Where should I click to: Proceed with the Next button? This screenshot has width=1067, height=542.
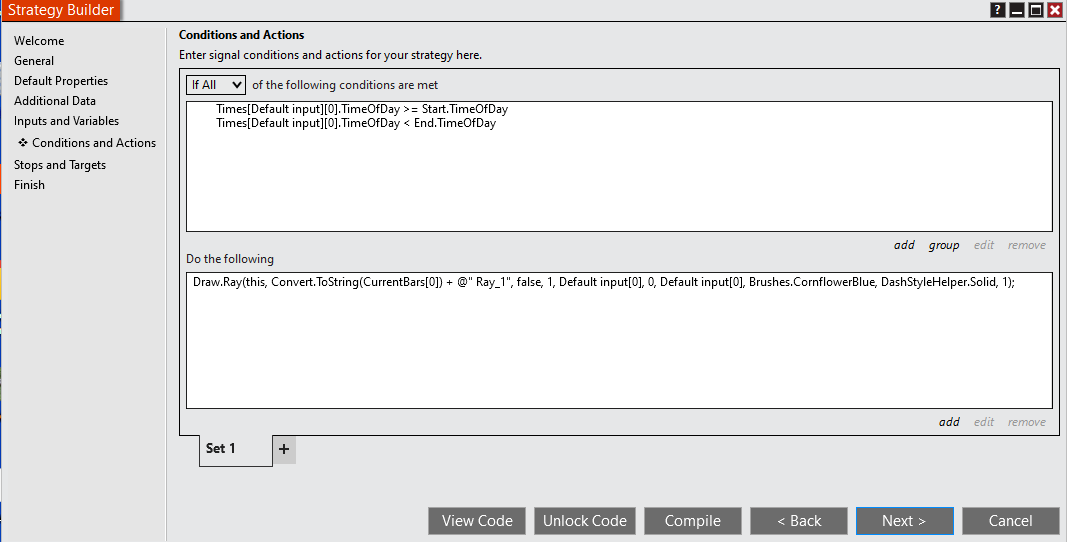pyautogui.click(x=904, y=521)
